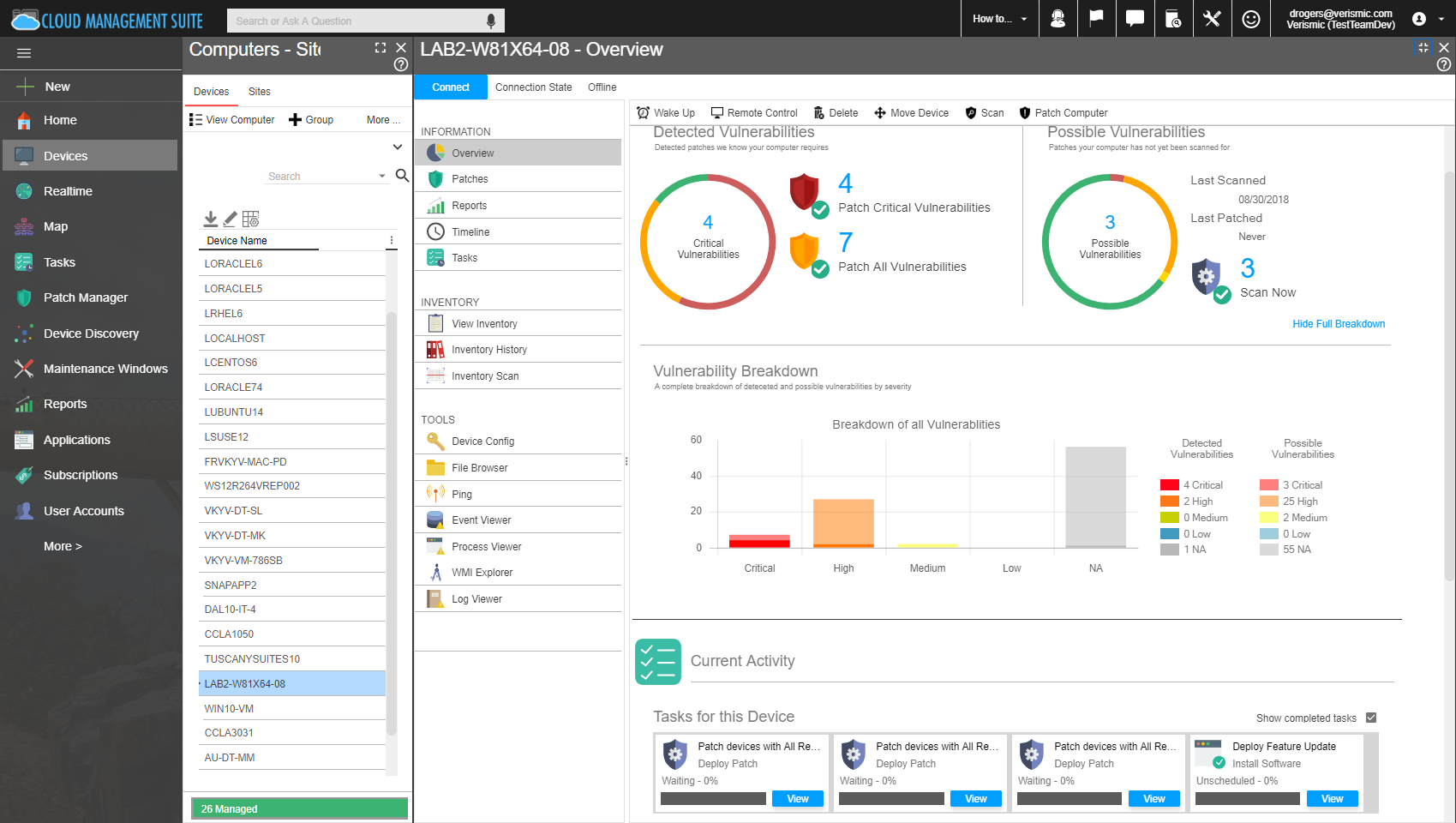Viewport: 1456px width, 823px height.
Task: Click the 4 Critical red legend swatch
Action: point(1170,485)
